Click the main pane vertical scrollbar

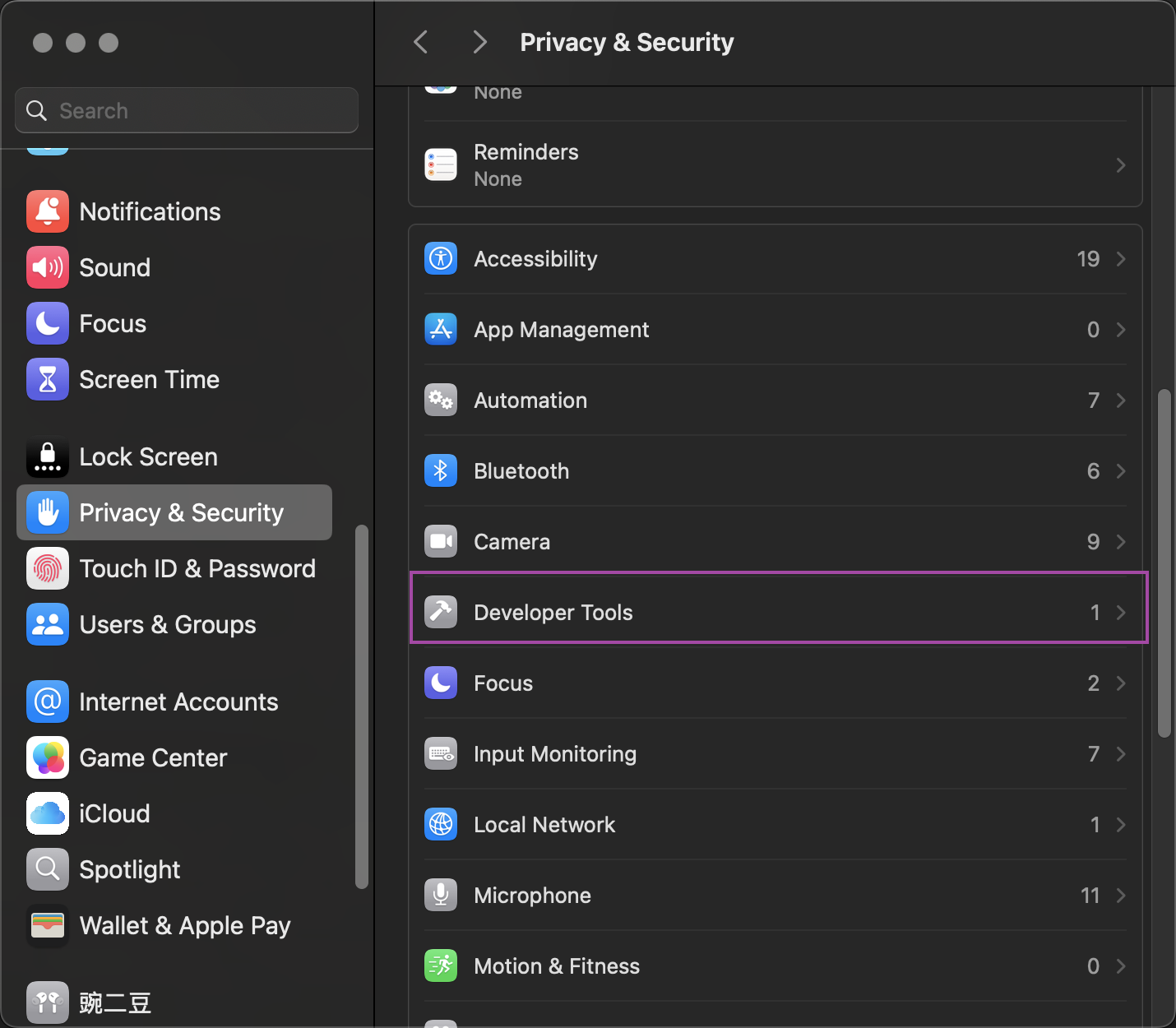1164,563
